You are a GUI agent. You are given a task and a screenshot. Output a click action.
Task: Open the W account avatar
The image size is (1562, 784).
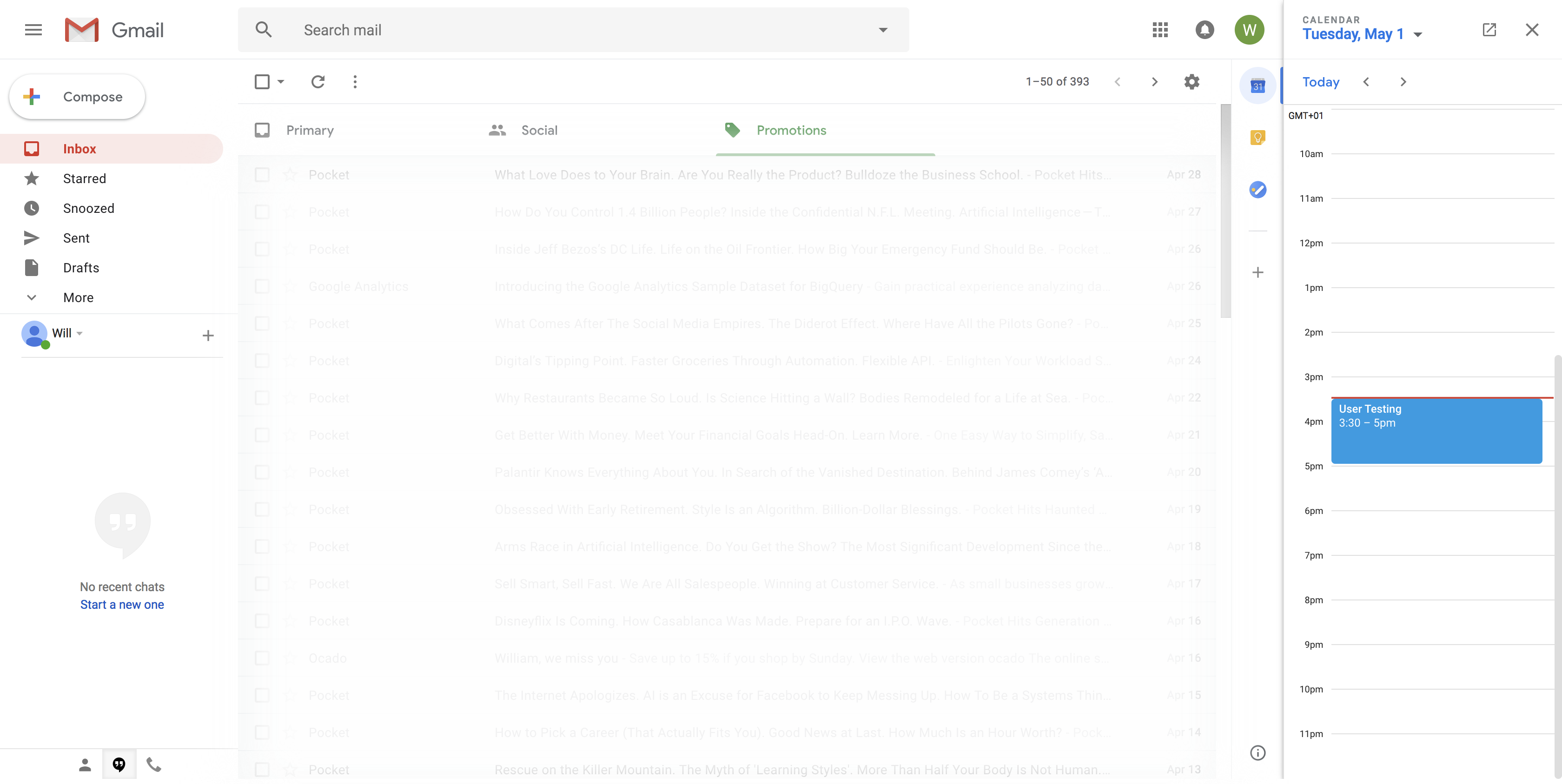coord(1249,30)
